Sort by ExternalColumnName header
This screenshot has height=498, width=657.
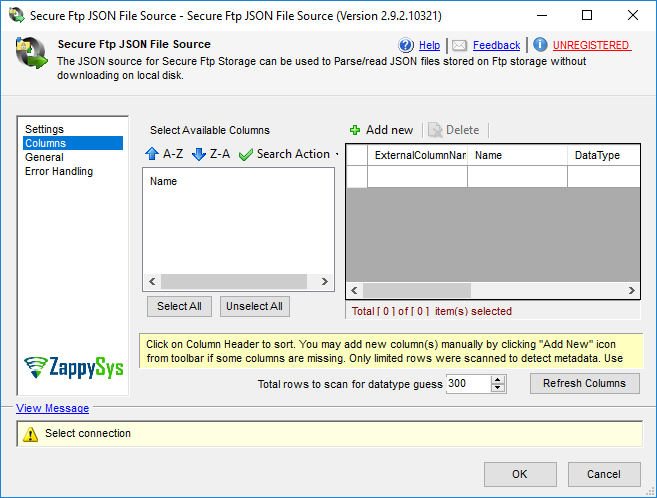(418, 155)
